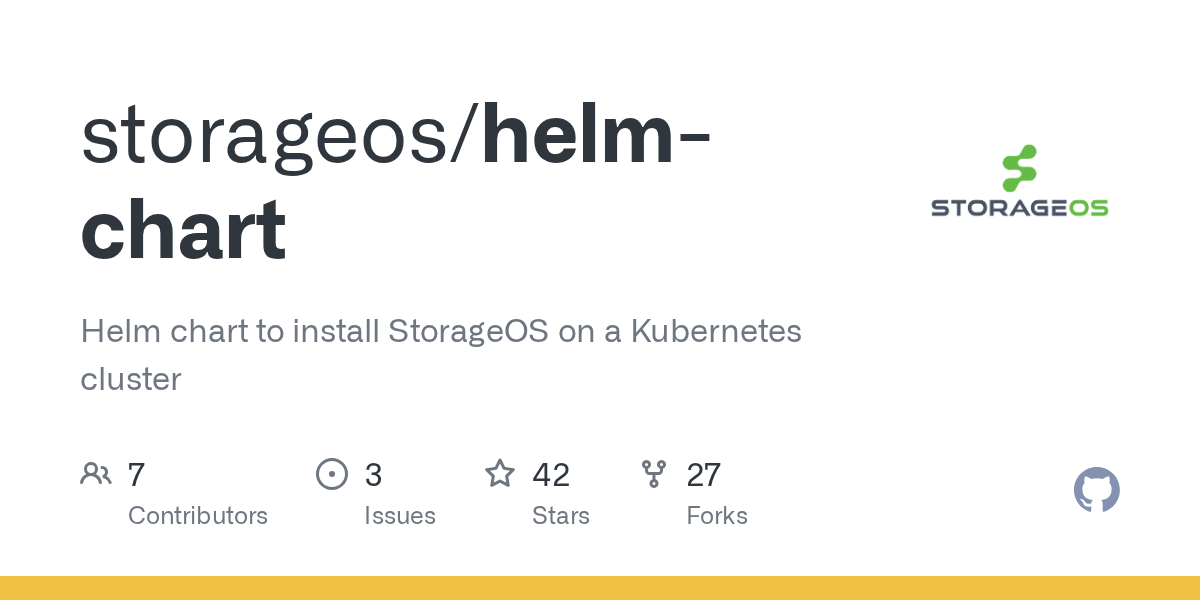
Task: Click the green StorageOS S symbol
Action: (x=1019, y=168)
